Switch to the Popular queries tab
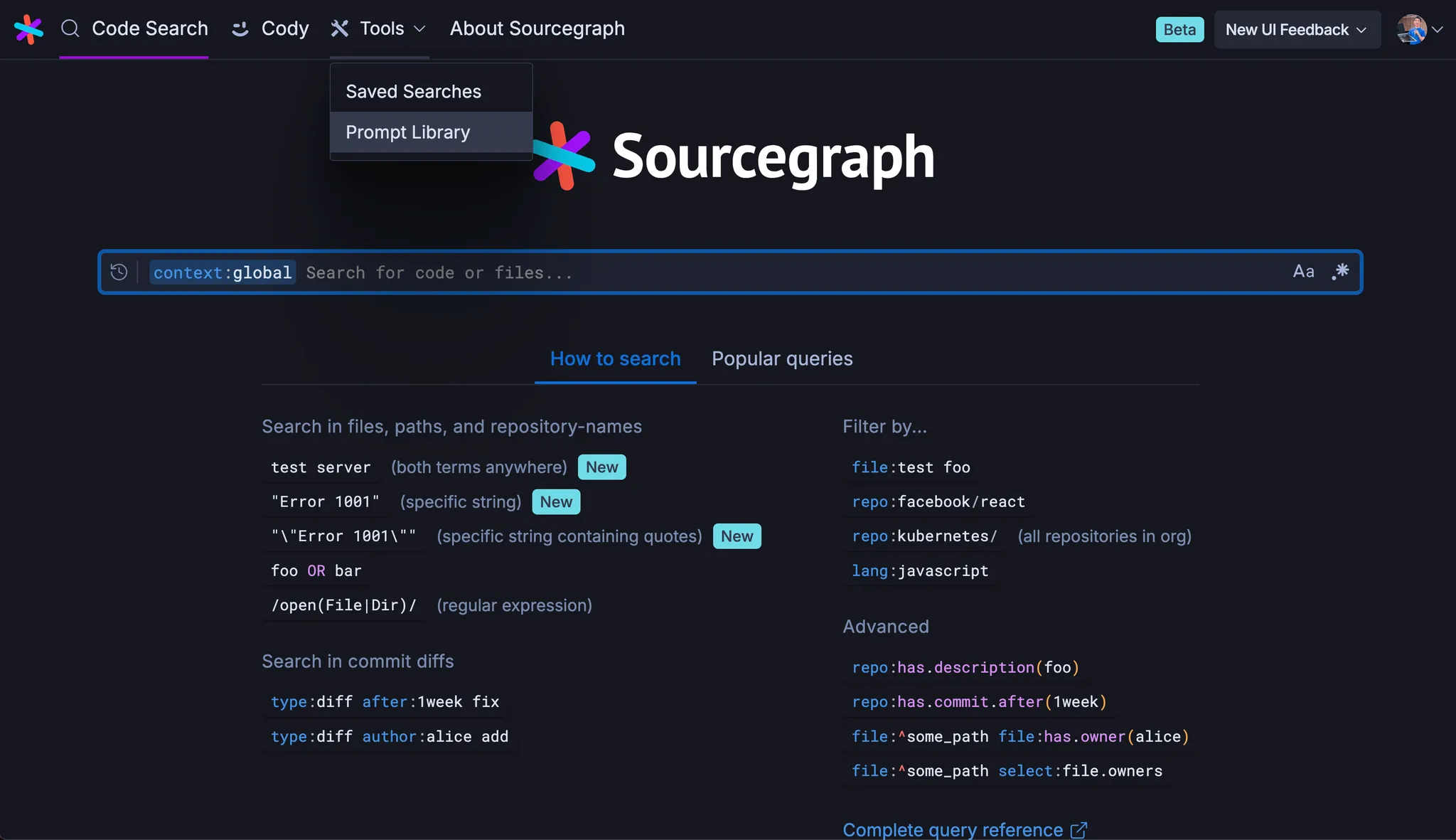 782,358
